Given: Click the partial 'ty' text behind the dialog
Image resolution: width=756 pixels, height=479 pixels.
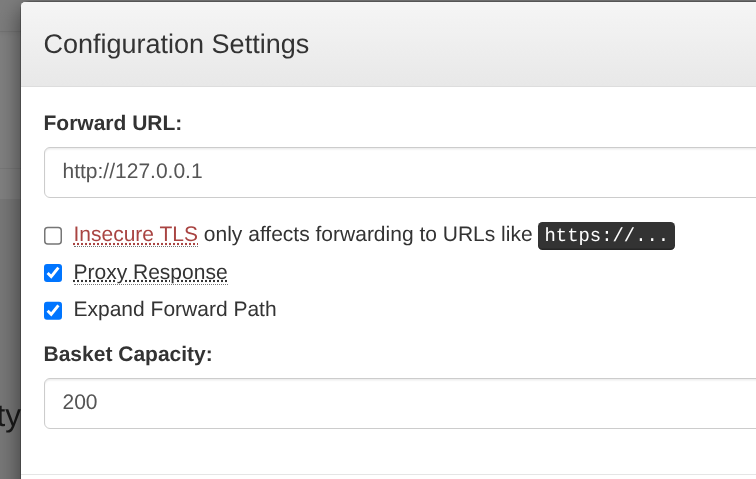Looking at the screenshot, I should pyautogui.click(x=9, y=416).
